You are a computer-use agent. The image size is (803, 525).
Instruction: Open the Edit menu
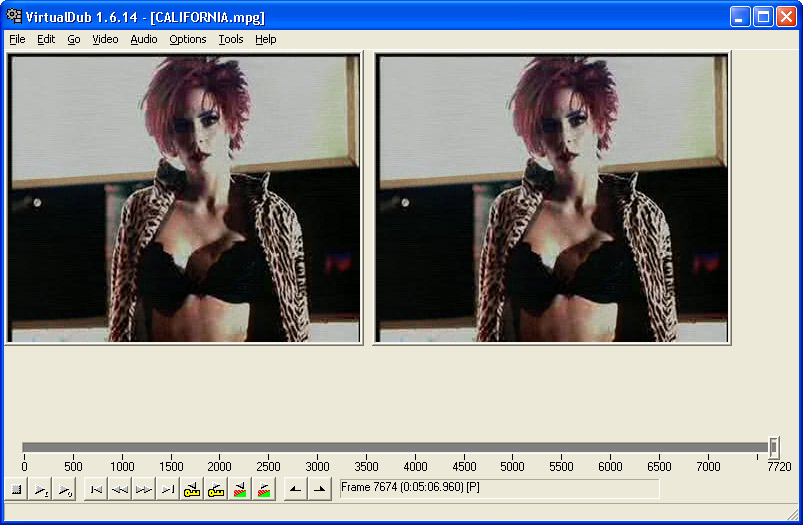coord(46,39)
